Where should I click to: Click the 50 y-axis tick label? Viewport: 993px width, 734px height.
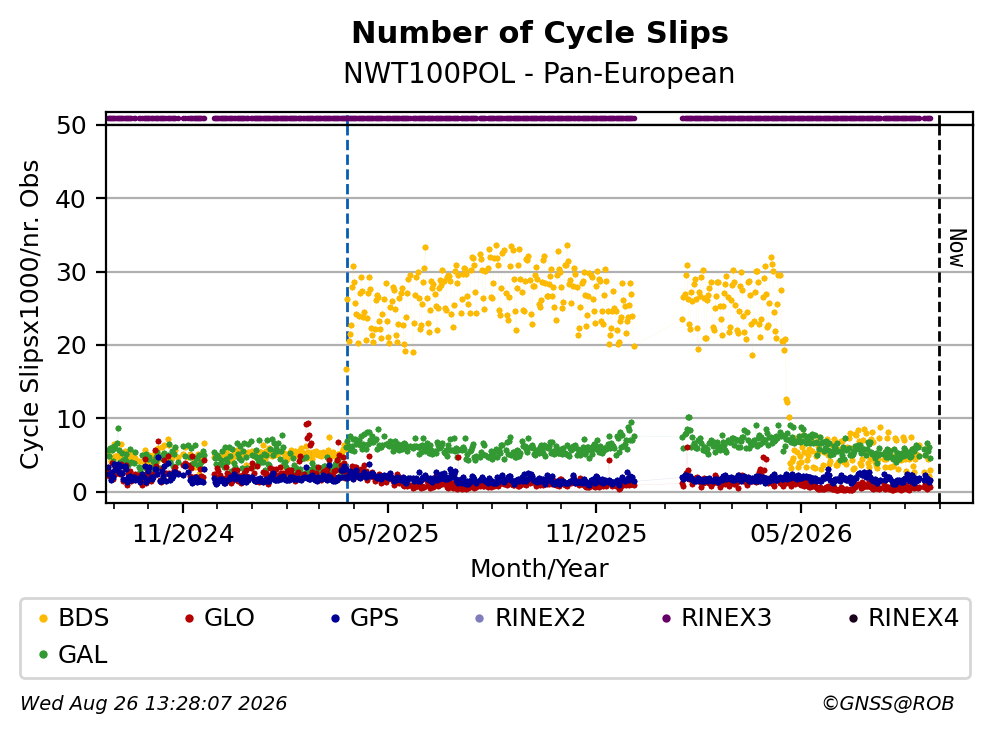click(x=71, y=125)
